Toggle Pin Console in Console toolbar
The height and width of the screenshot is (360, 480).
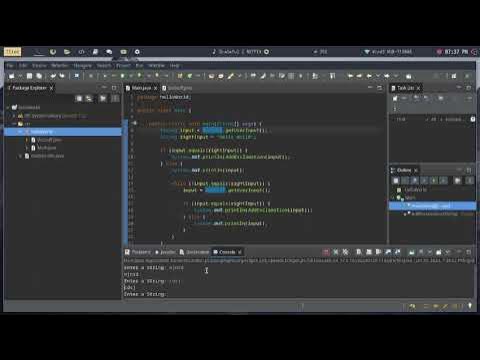tap(412, 252)
